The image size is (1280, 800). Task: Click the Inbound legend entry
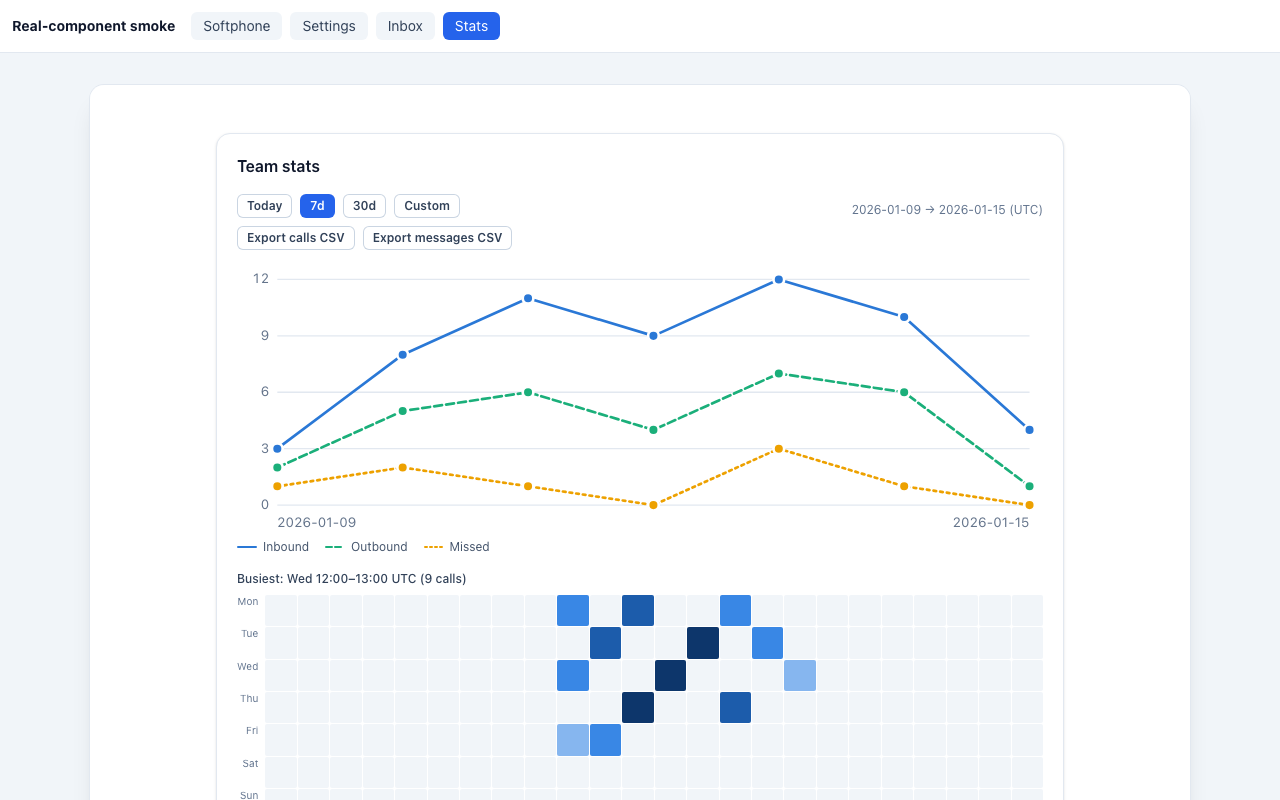point(273,547)
